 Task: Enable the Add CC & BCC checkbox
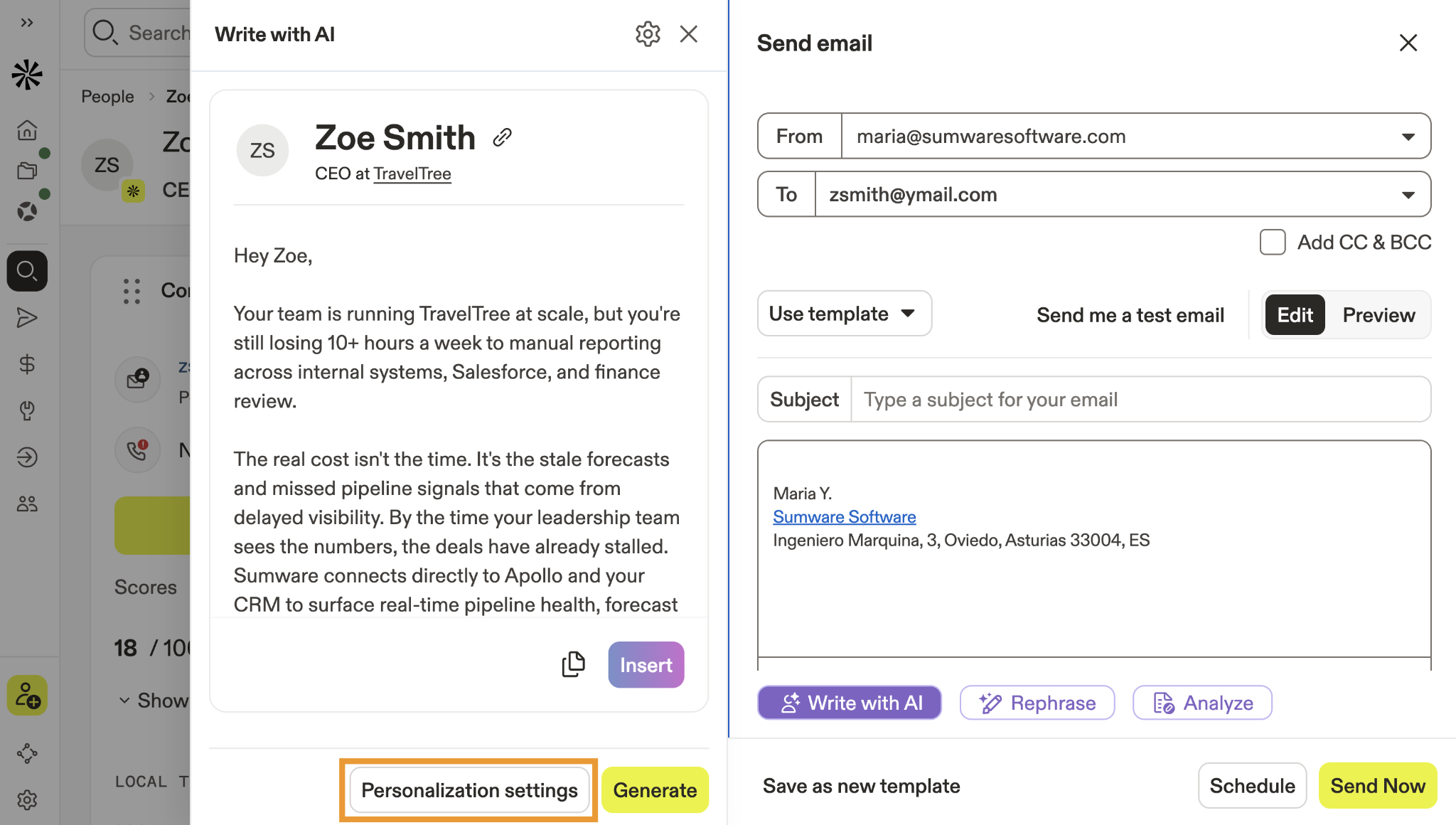[1272, 242]
